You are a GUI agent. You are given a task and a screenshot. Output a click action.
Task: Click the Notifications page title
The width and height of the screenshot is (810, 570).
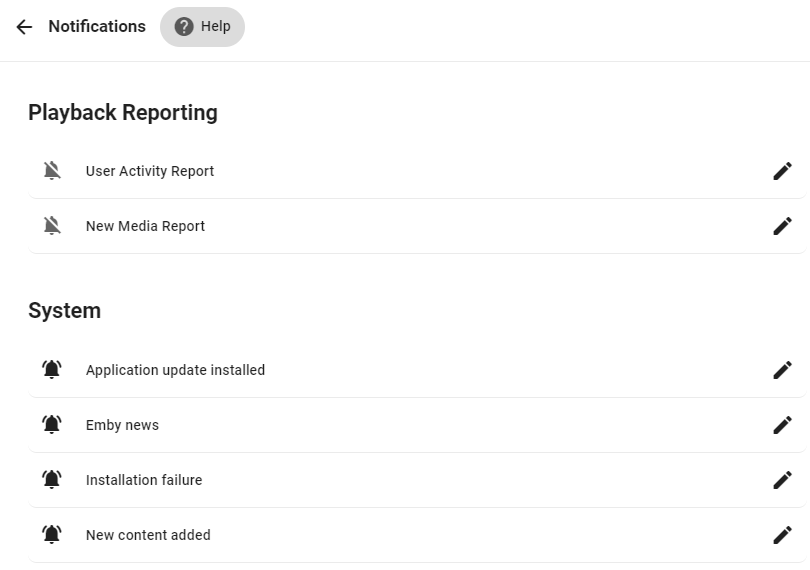point(97,27)
